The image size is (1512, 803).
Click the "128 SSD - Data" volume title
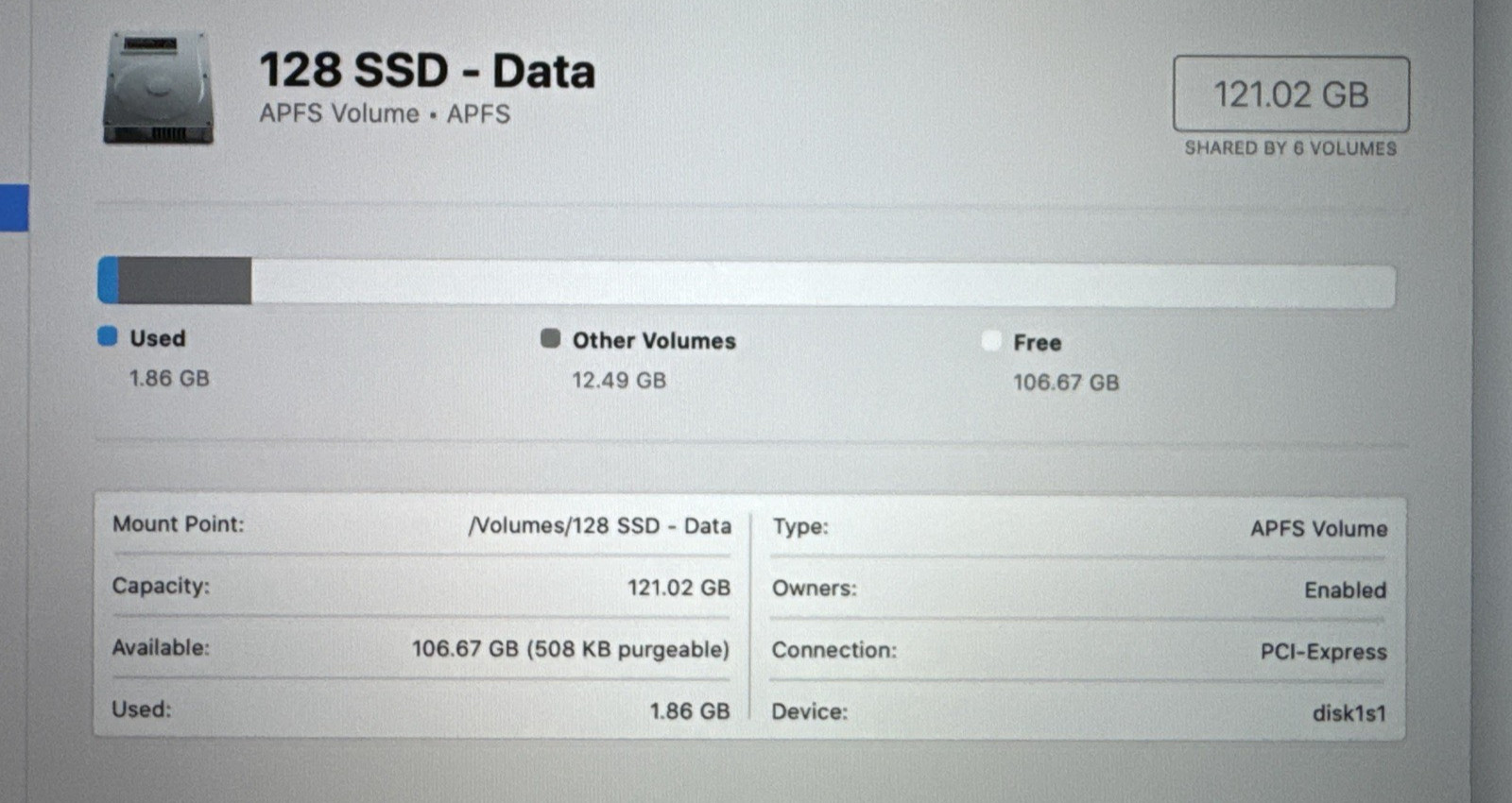coord(427,71)
